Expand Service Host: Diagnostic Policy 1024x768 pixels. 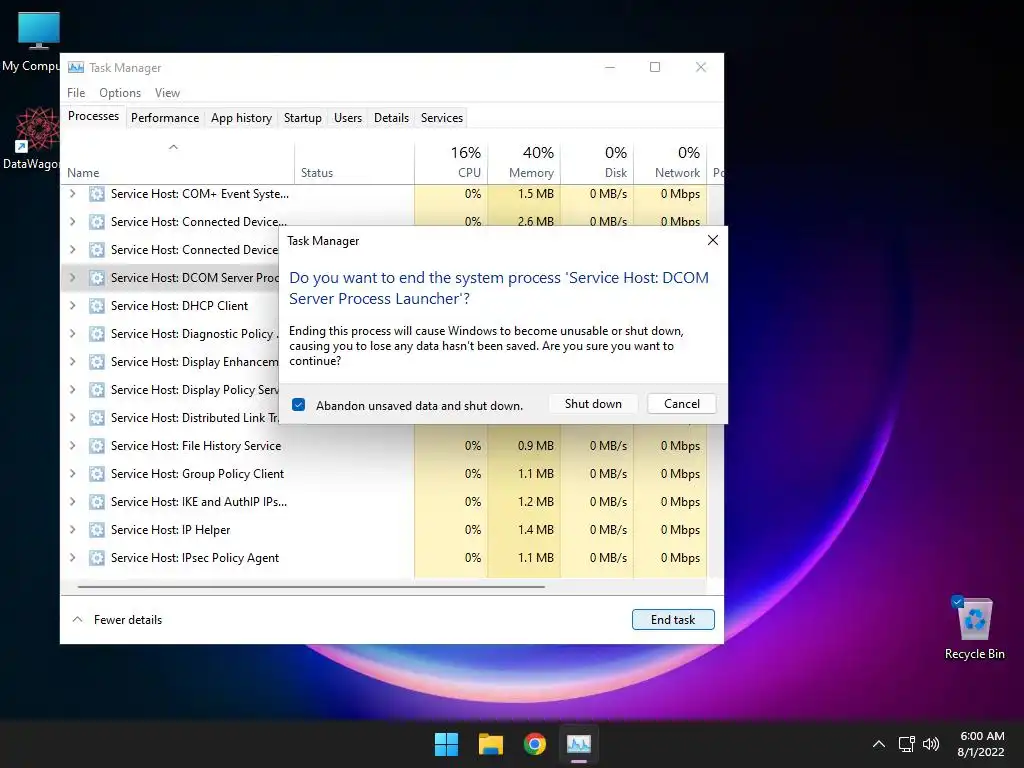click(x=72, y=334)
